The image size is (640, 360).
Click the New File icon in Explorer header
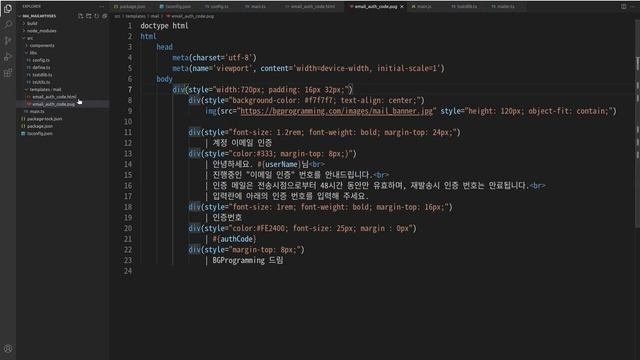pyautogui.click(x=80, y=16)
